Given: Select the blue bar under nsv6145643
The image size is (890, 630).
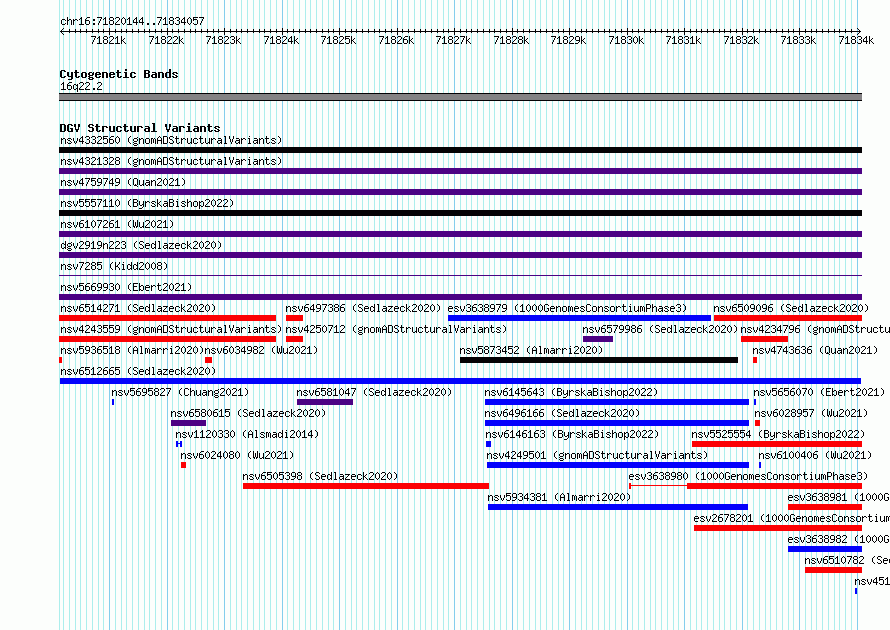Looking at the screenshot, I should tap(617, 402).
